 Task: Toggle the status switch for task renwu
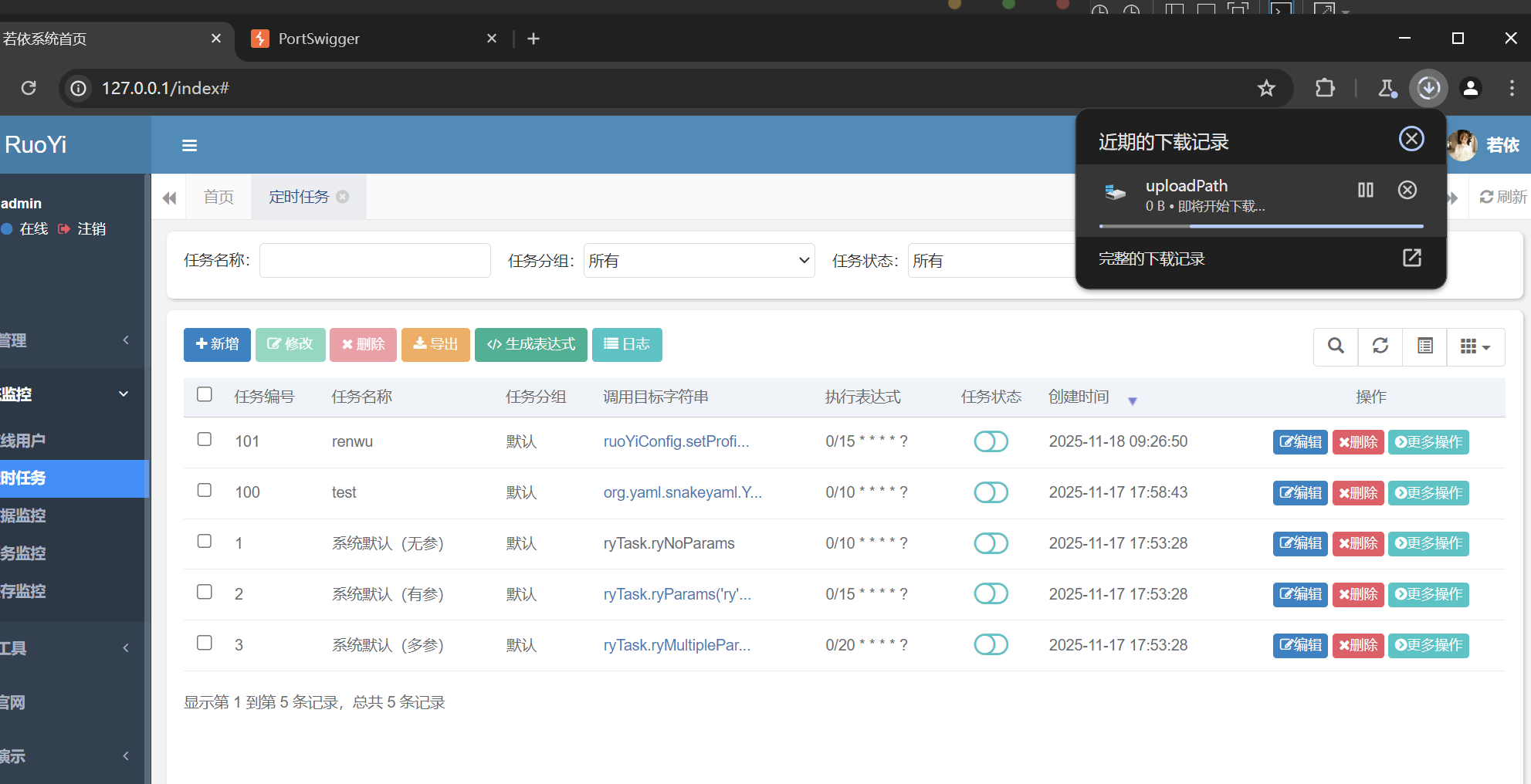coord(991,441)
